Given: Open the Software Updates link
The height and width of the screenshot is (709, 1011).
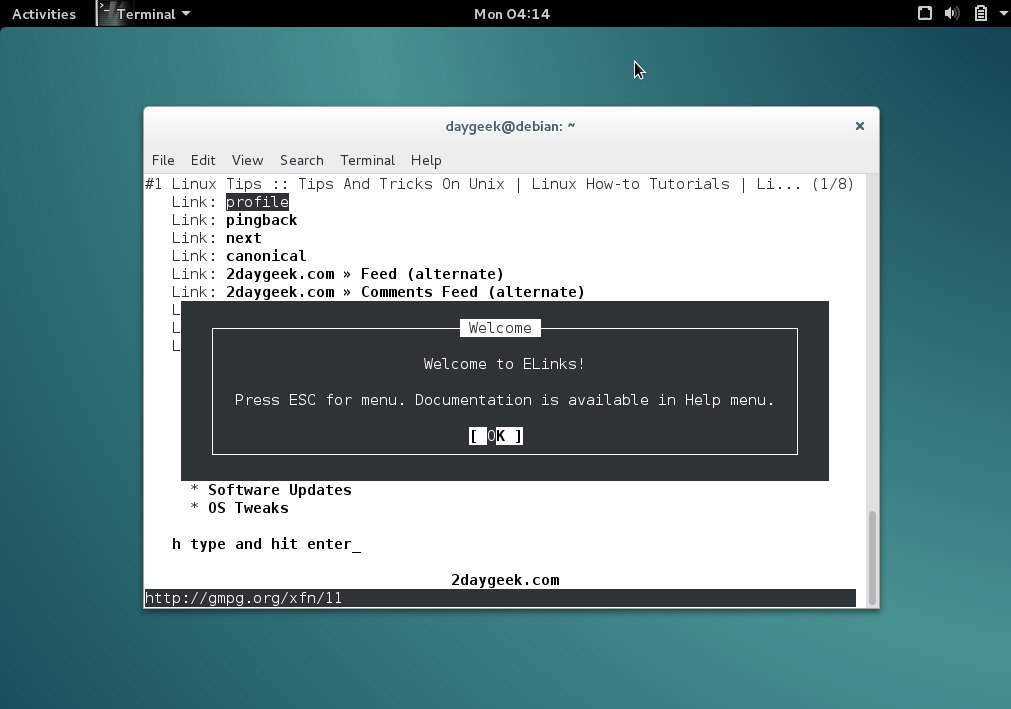Looking at the screenshot, I should (279, 490).
